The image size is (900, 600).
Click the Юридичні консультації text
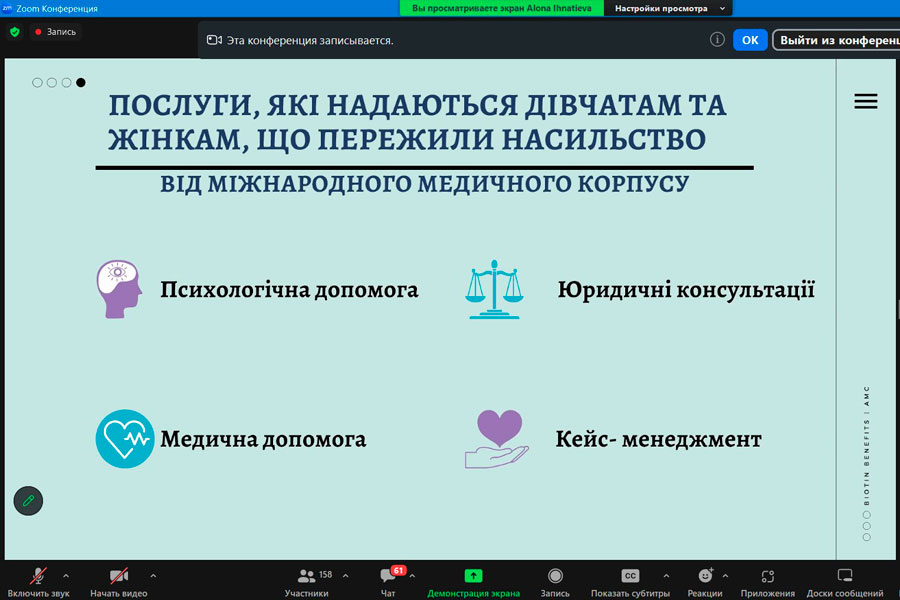[x=686, y=289]
